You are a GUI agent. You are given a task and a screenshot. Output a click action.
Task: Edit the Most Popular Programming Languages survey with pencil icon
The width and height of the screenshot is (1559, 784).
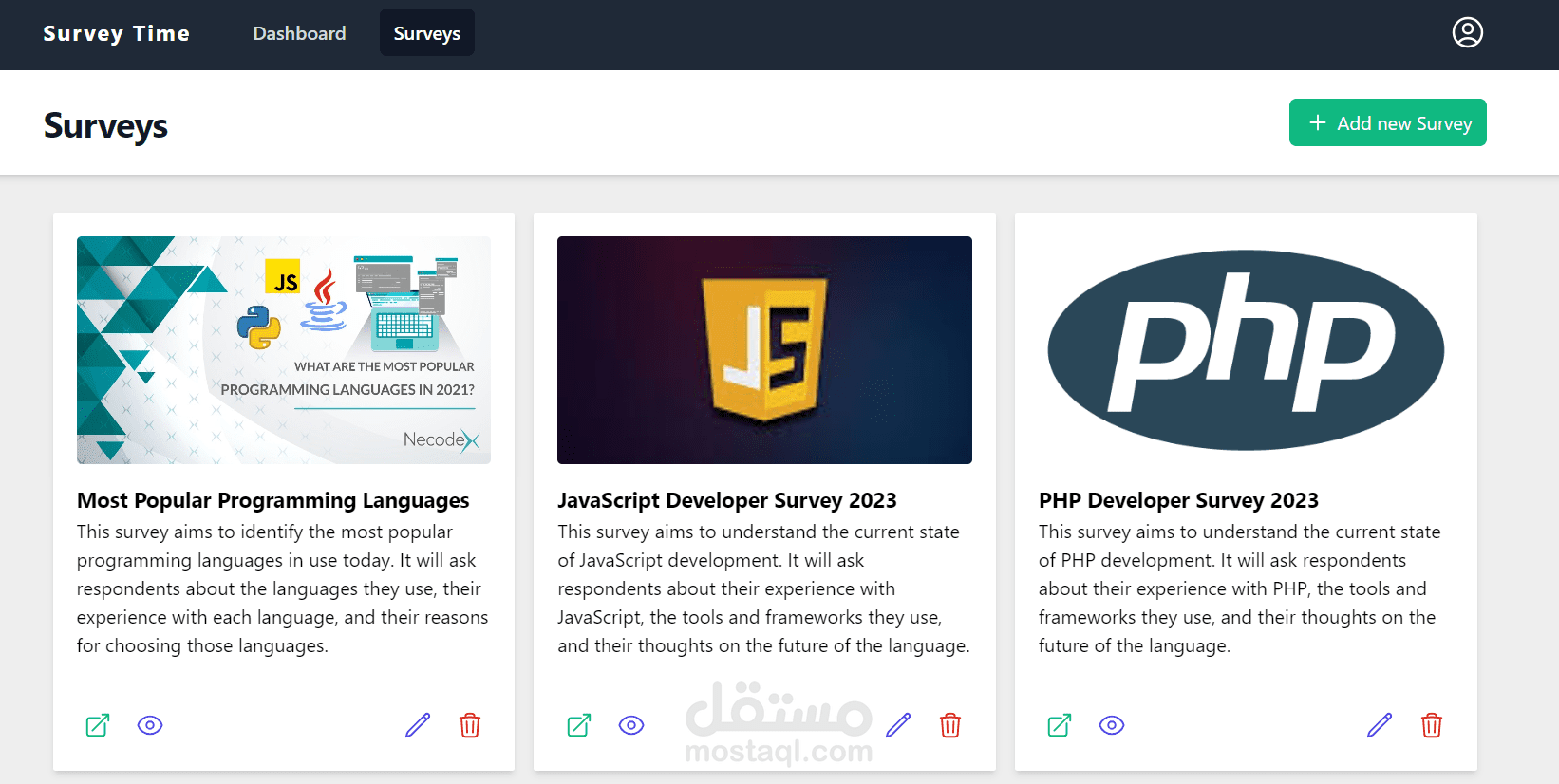[418, 725]
